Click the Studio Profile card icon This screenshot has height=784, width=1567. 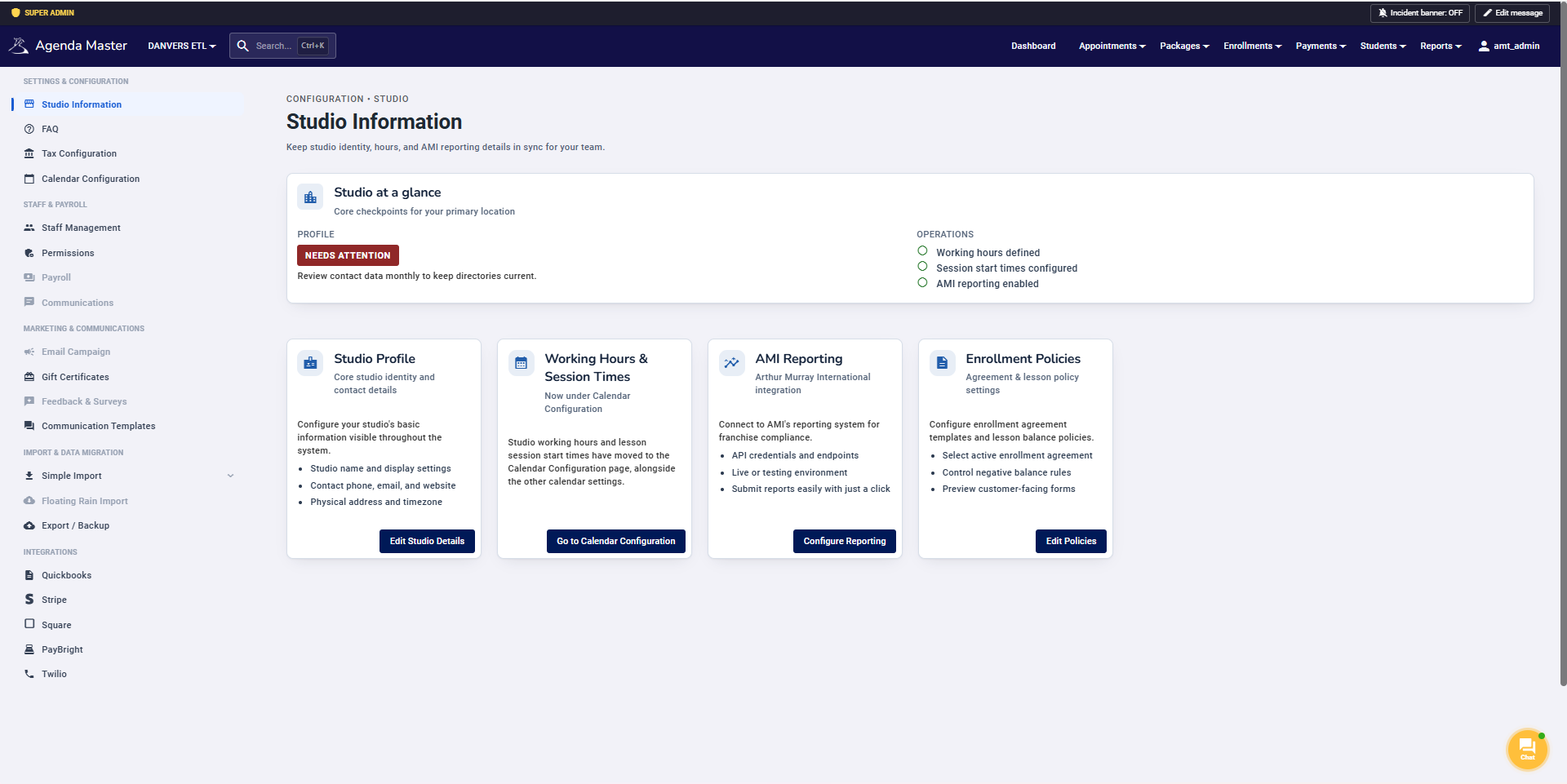click(x=310, y=363)
